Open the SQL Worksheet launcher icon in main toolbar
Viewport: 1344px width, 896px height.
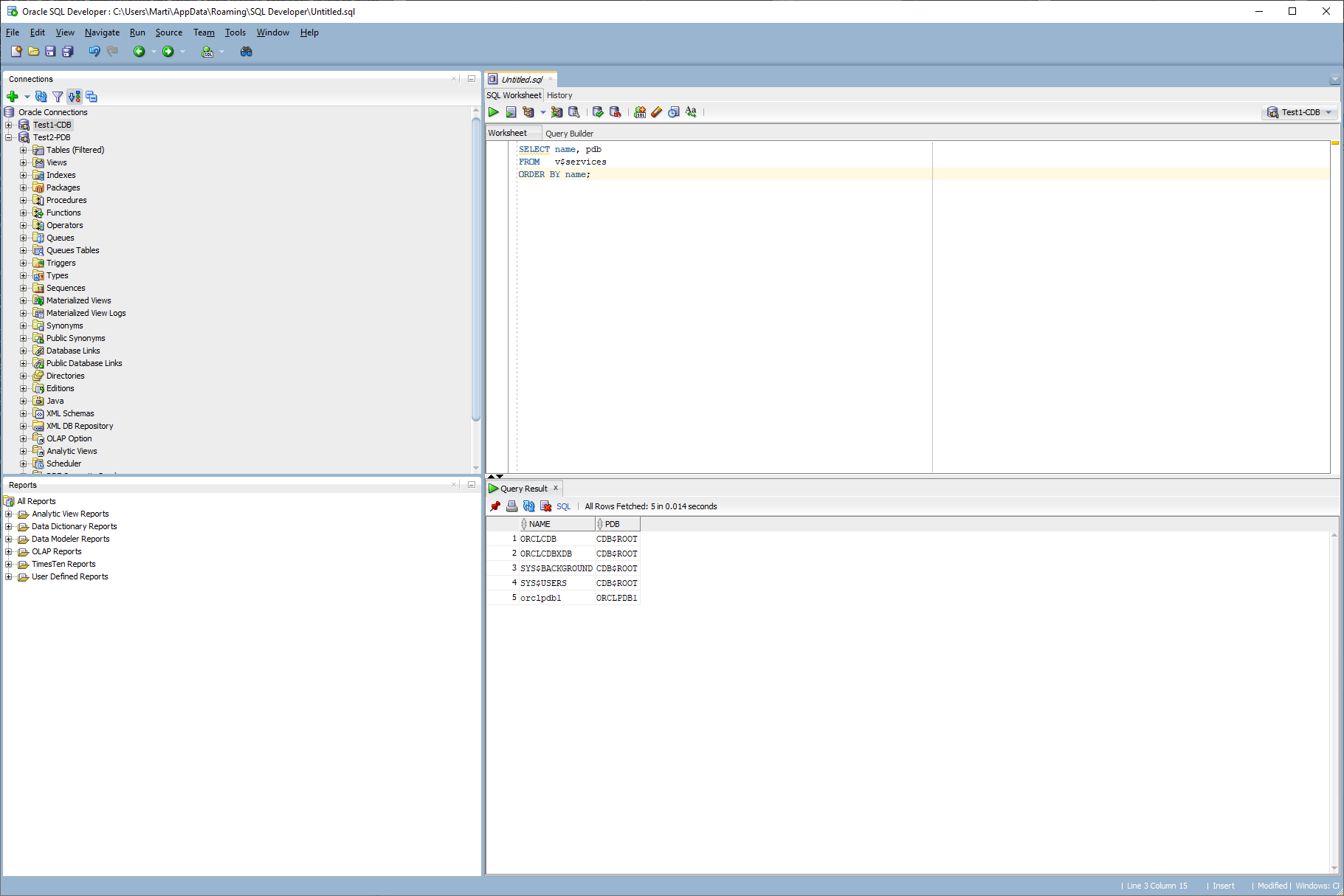(x=207, y=52)
